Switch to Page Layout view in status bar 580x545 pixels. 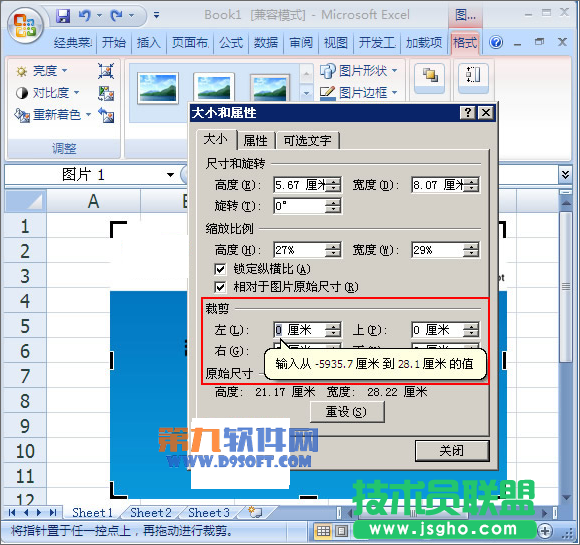341,531
